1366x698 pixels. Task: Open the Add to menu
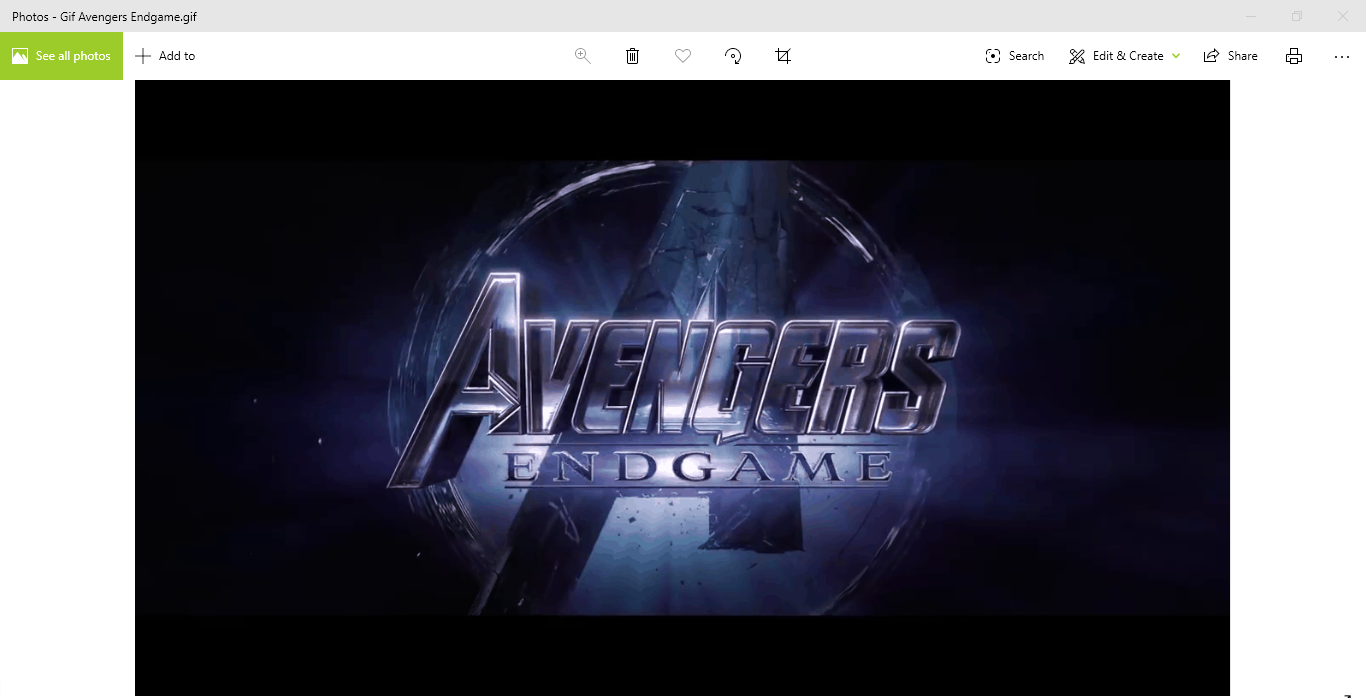click(166, 56)
